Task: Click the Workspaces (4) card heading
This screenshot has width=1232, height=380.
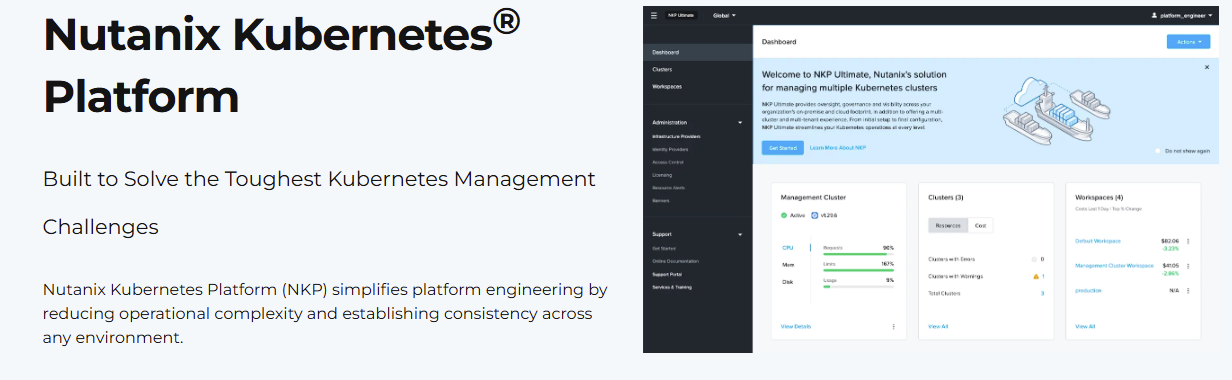Action: (x=1099, y=198)
